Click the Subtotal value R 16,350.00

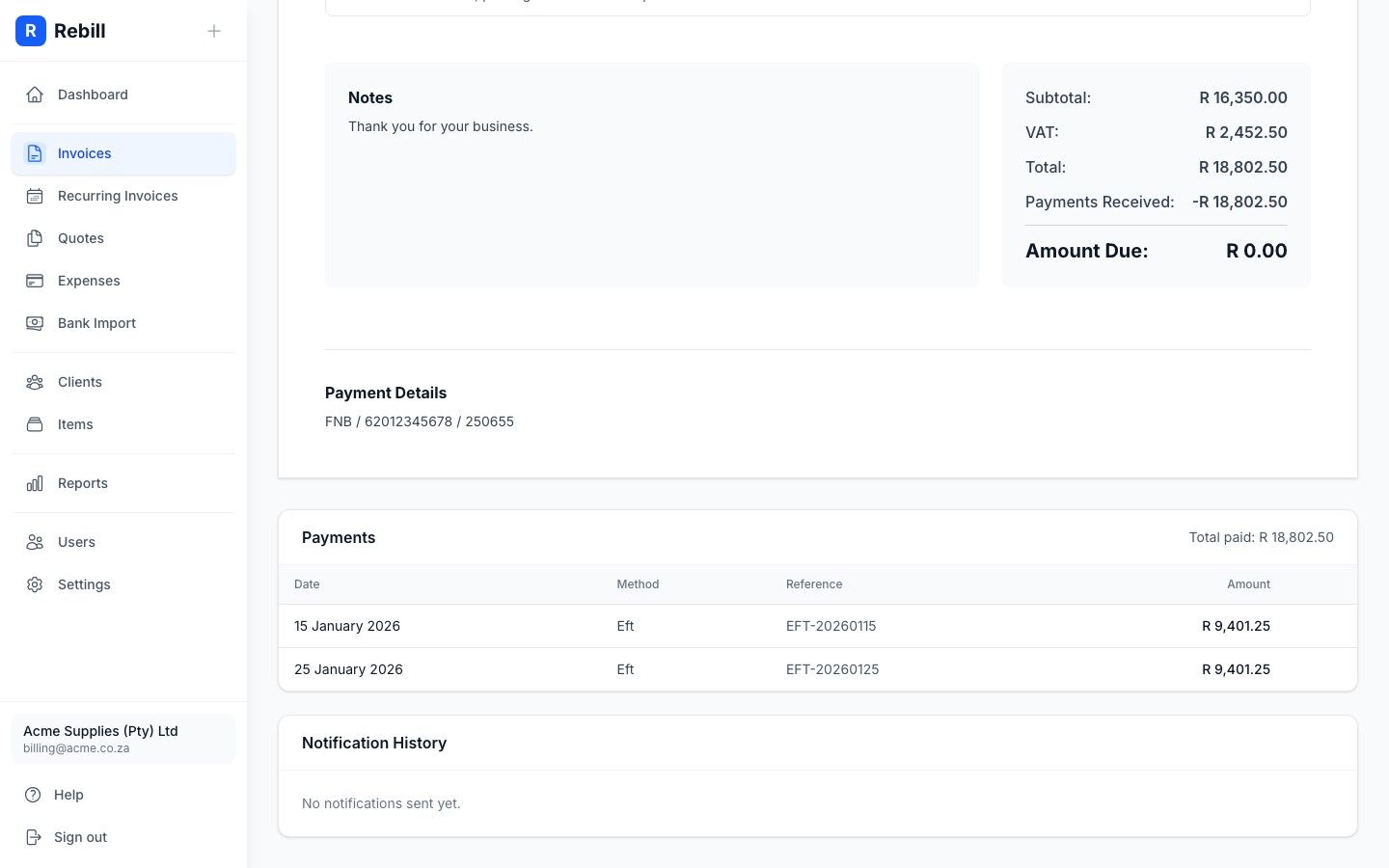[1243, 97]
